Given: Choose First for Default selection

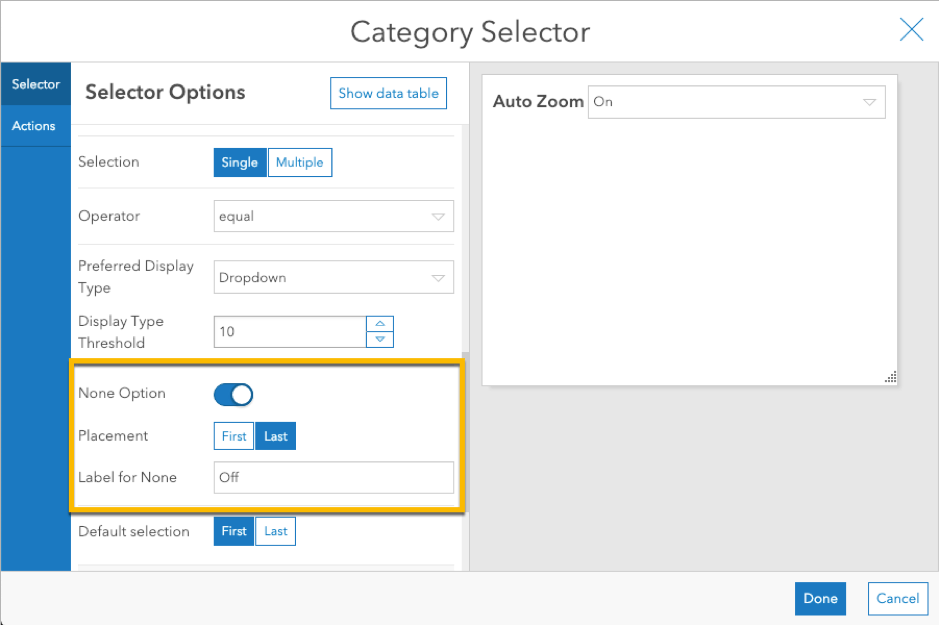Looking at the screenshot, I should pos(234,531).
